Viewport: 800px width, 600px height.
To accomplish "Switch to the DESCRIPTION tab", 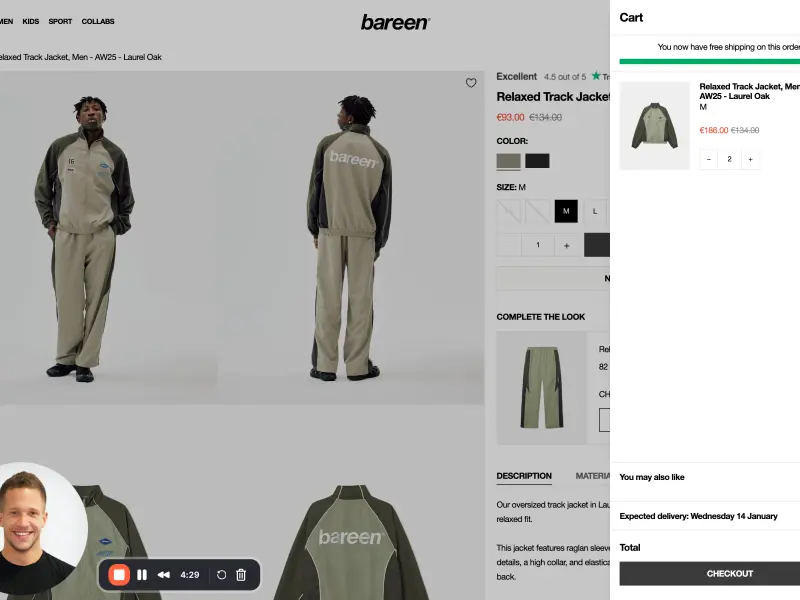I will click(524, 476).
